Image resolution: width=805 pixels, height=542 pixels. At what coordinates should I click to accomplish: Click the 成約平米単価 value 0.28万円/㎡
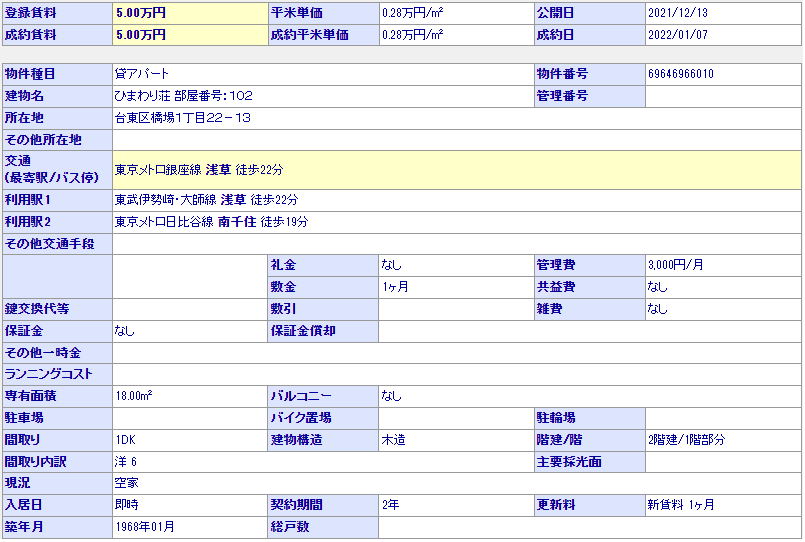(x=412, y=35)
